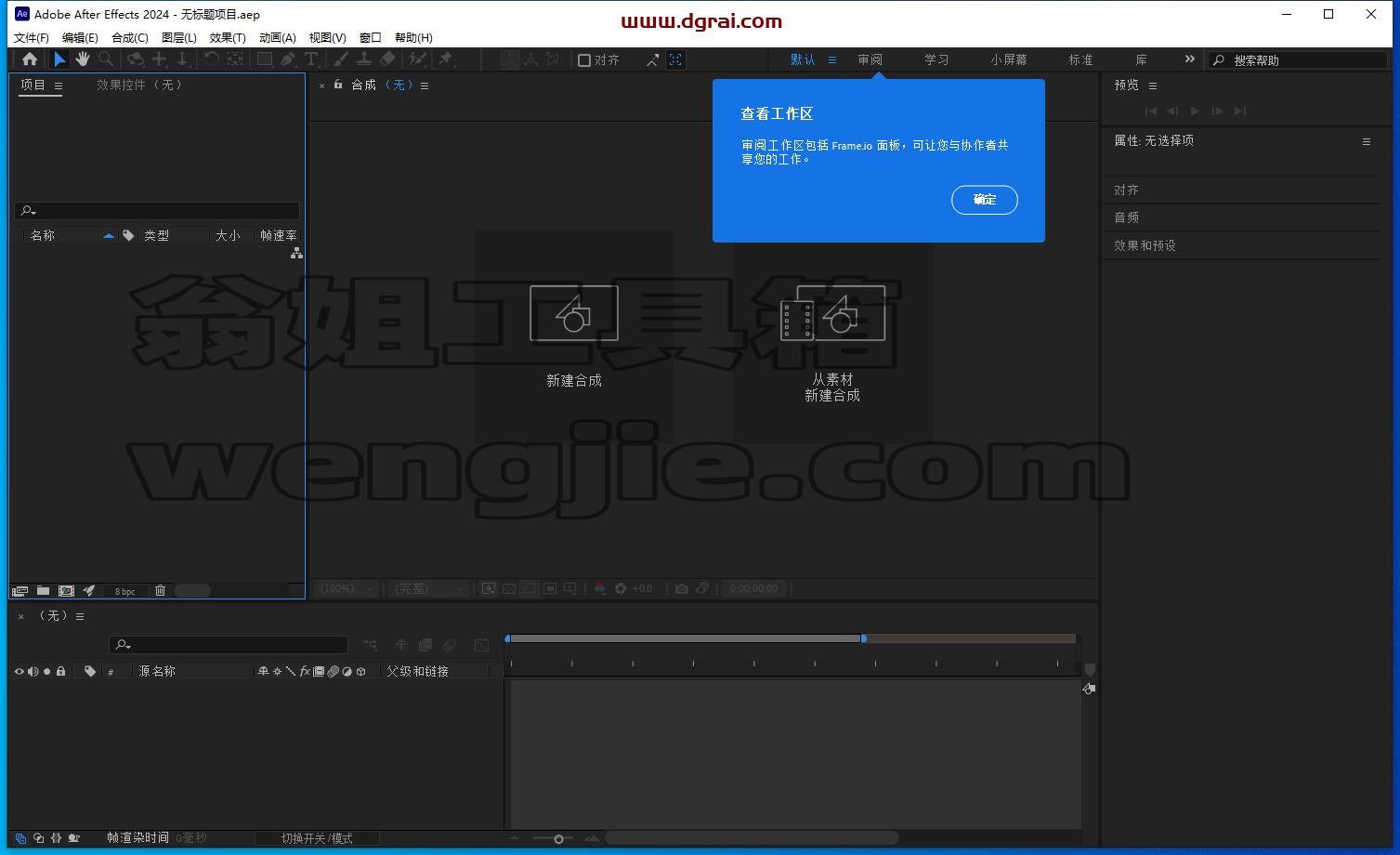Click the 新建合成 new composition icon

tap(574, 313)
